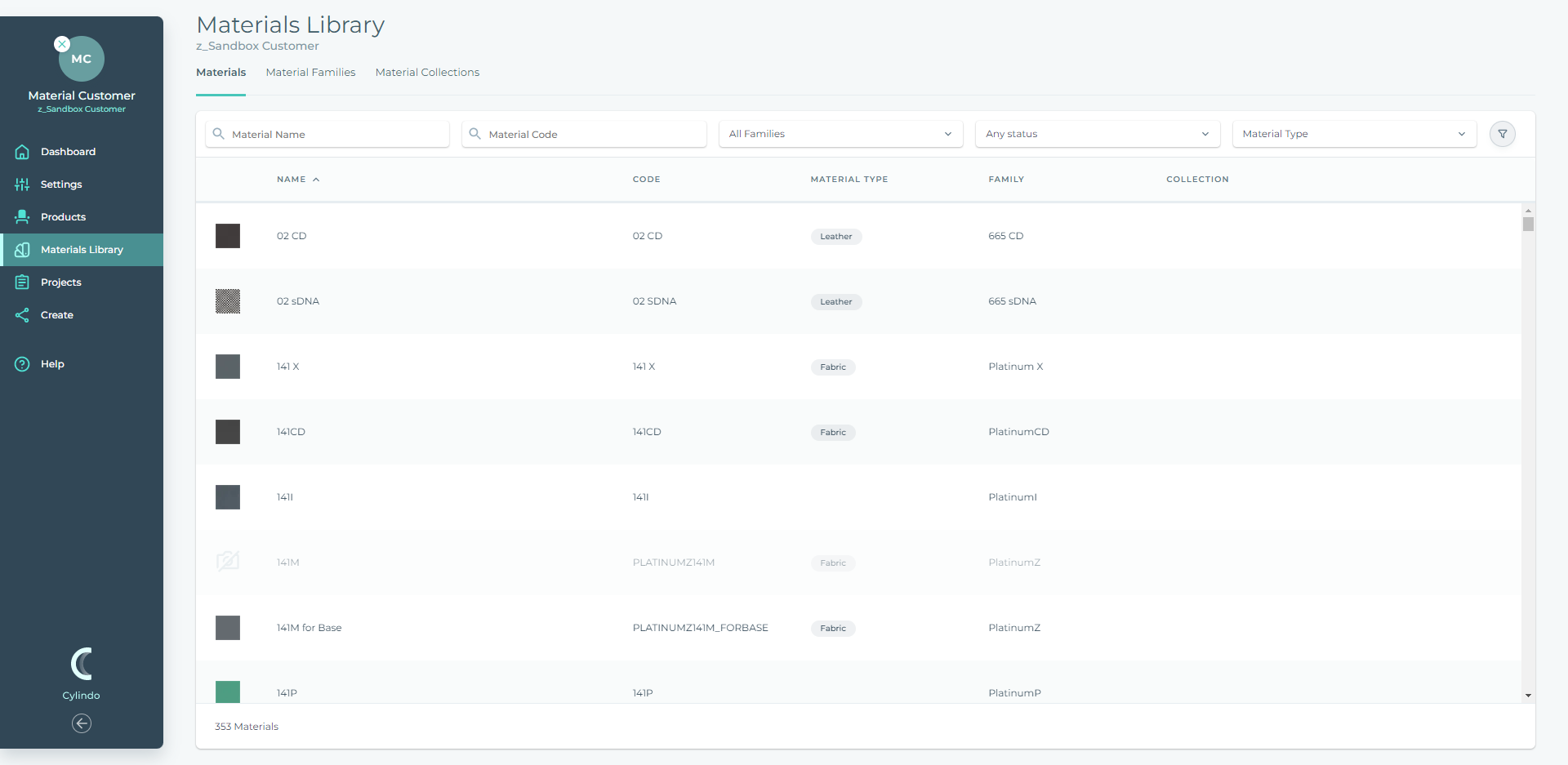
Task: Click the Create share icon
Action: pyautogui.click(x=22, y=315)
